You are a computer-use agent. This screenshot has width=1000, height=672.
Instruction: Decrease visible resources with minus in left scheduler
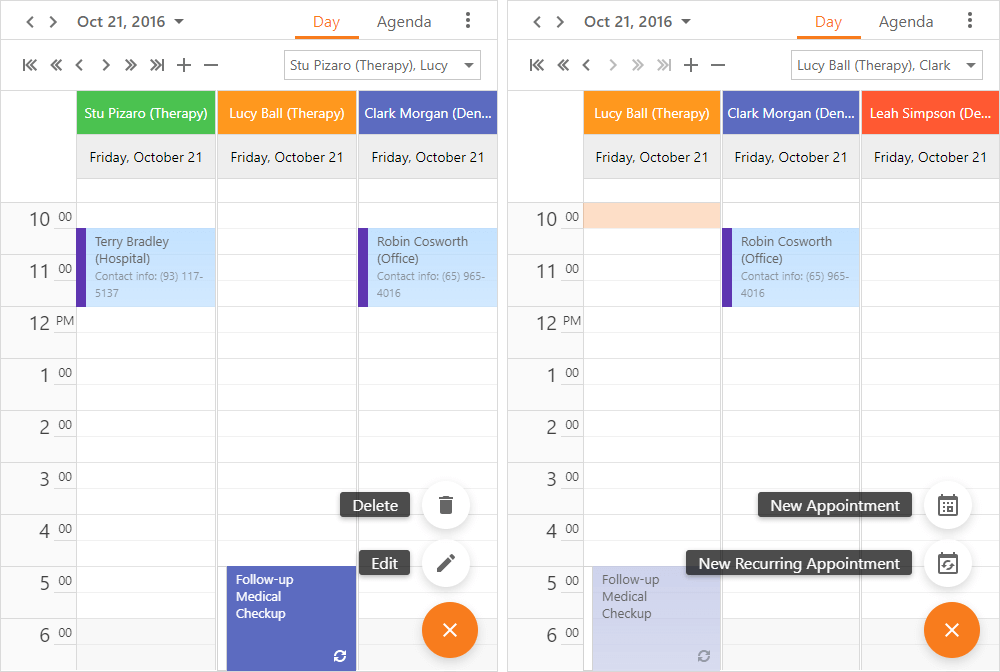coord(211,65)
